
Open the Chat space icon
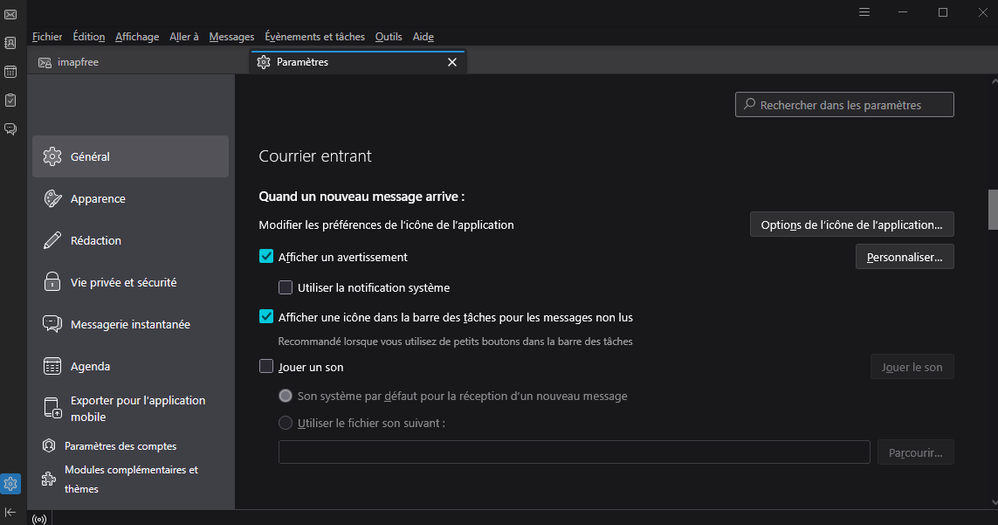[10, 129]
